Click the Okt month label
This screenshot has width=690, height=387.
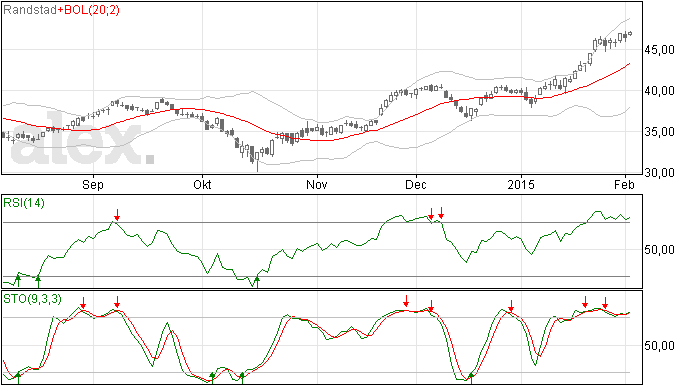coord(202,184)
